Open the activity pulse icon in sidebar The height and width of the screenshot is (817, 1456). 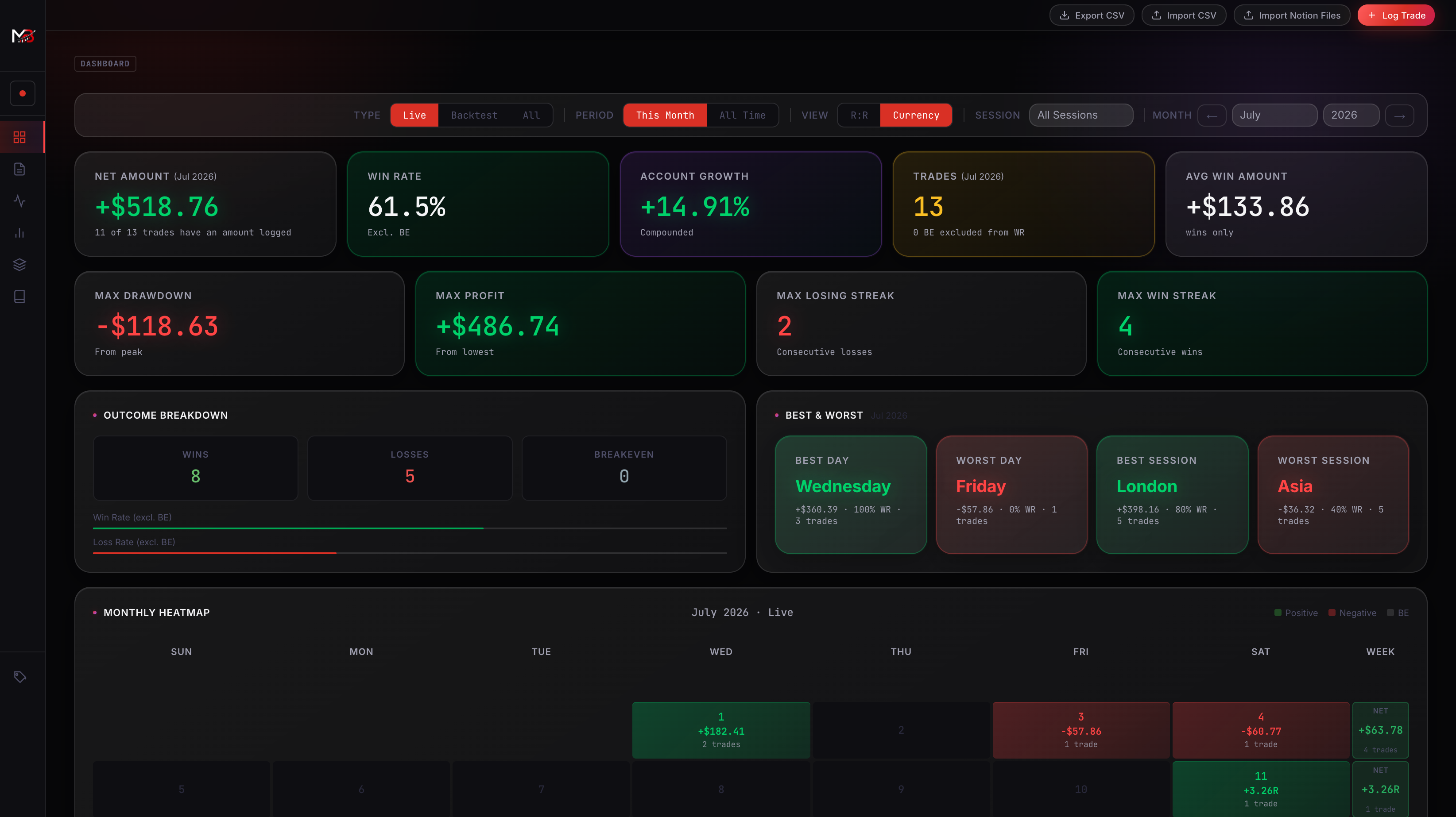pos(20,200)
